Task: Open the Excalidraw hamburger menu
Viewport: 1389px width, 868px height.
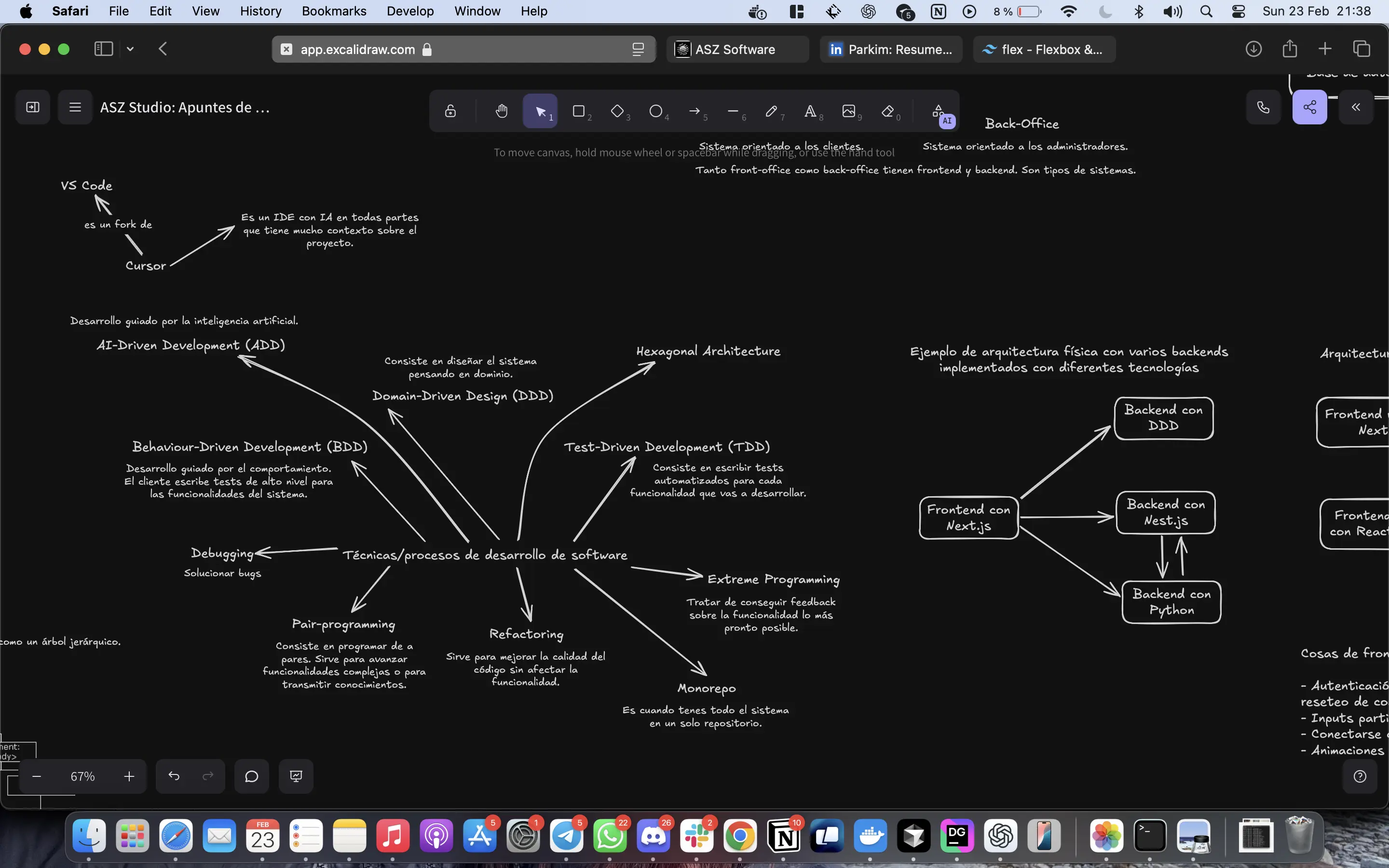Action: point(75,108)
